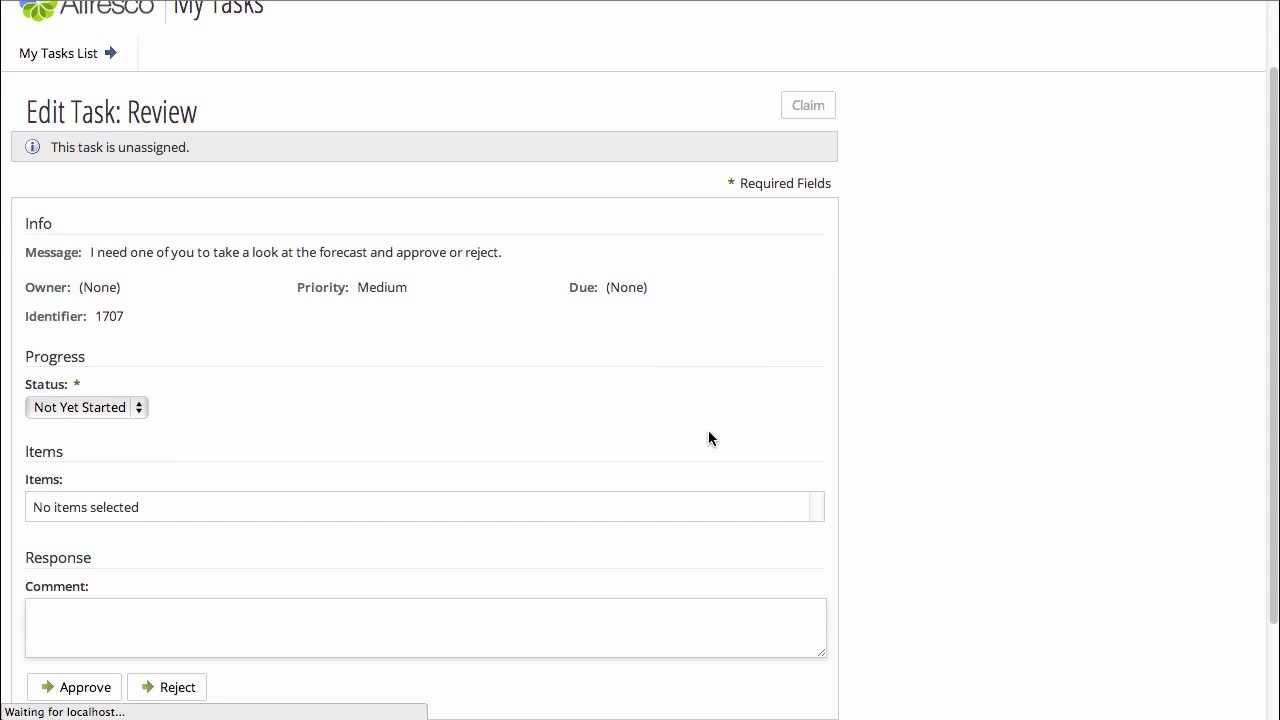Focus the Comment text area
The width and height of the screenshot is (1280, 720).
(425, 627)
